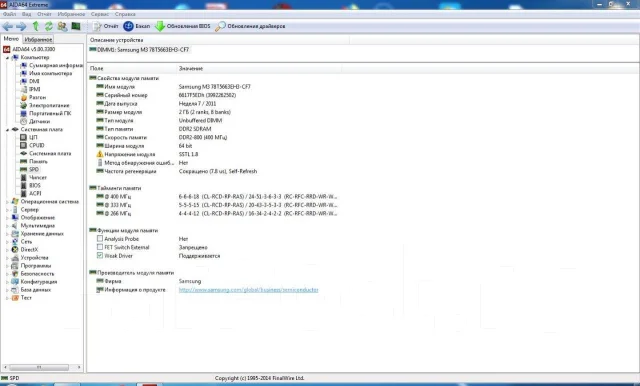Click the Электропитание icon
Viewport: 640px width, 386px height.
[24, 105]
